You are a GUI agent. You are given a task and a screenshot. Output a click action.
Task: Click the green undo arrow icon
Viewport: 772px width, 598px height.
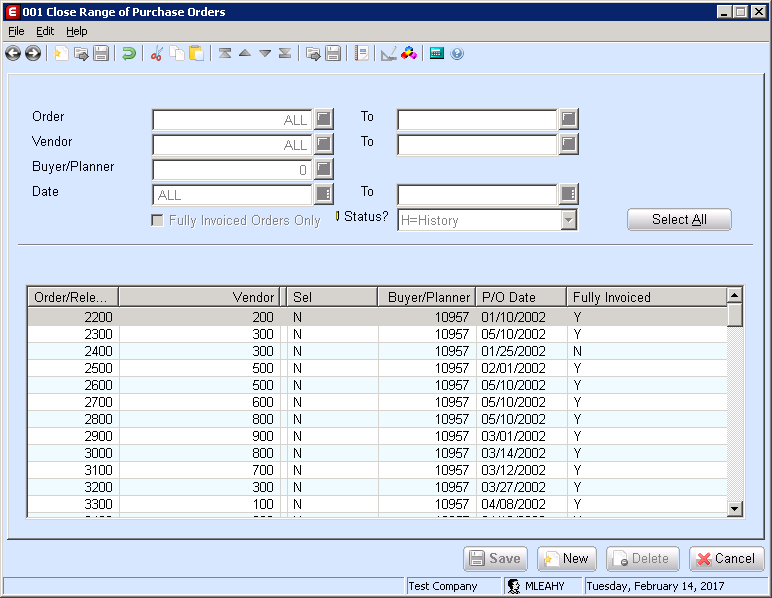tap(129, 53)
